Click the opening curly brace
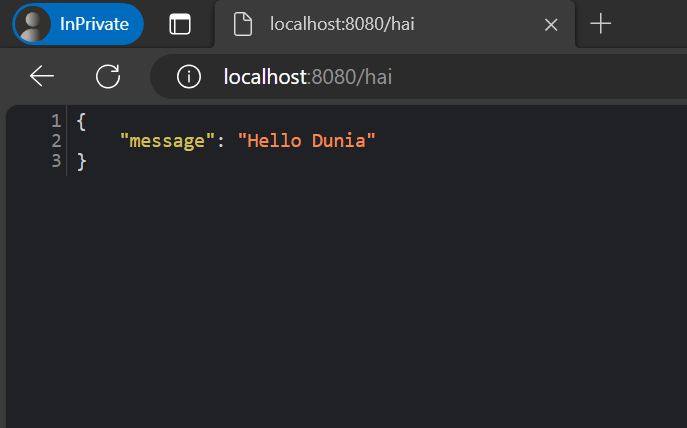This screenshot has width=687, height=428. [81, 121]
